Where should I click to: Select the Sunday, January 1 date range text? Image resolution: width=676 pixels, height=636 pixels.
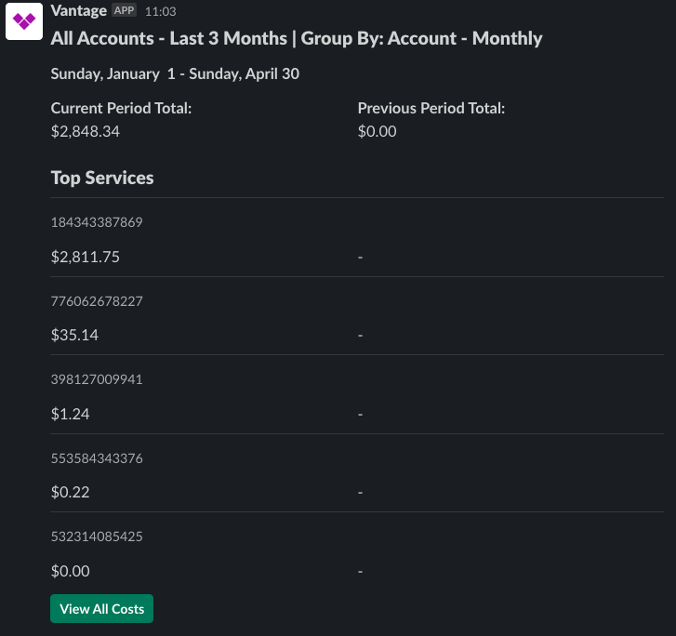(x=175, y=73)
